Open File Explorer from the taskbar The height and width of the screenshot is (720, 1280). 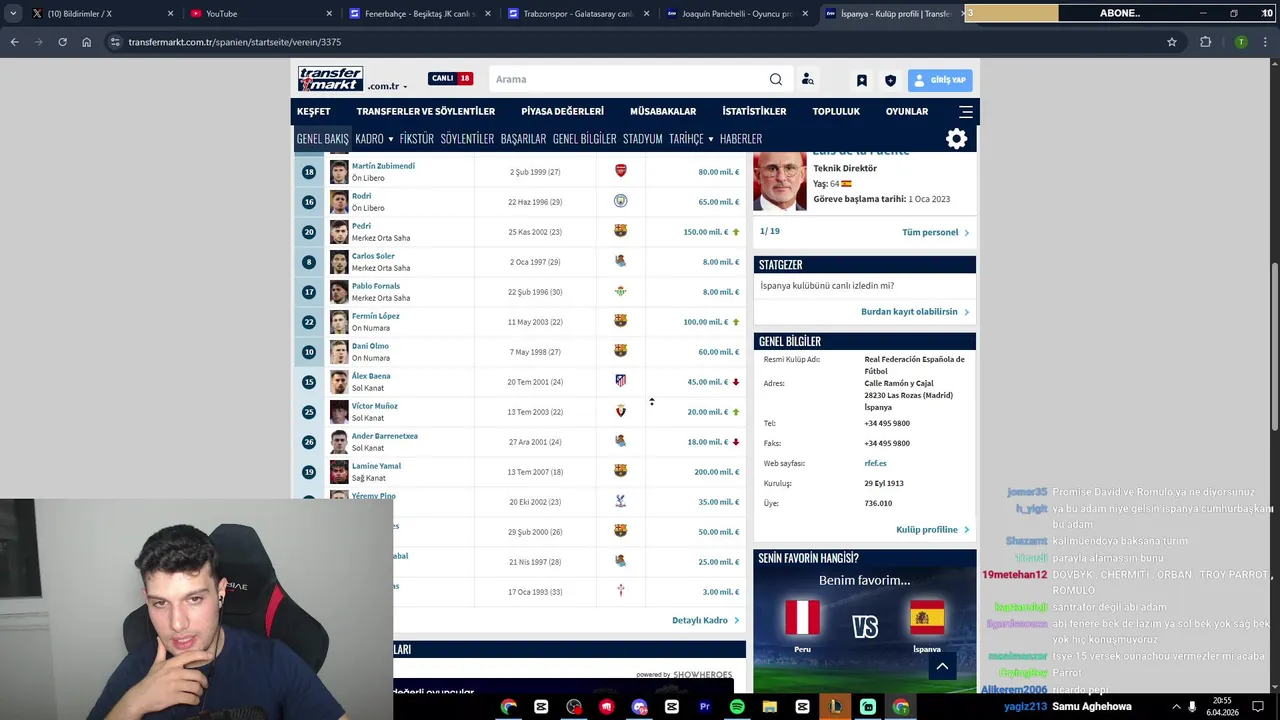[769, 707]
